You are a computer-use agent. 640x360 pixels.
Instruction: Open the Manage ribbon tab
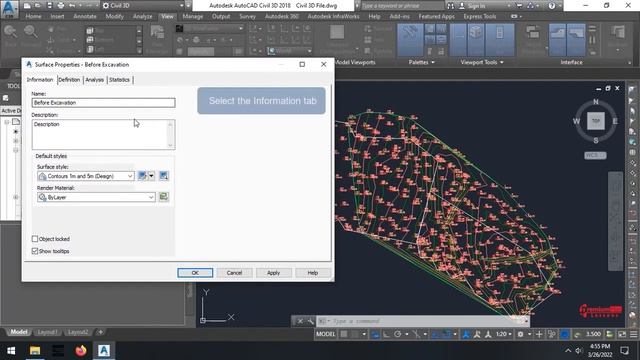[x=193, y=16]
